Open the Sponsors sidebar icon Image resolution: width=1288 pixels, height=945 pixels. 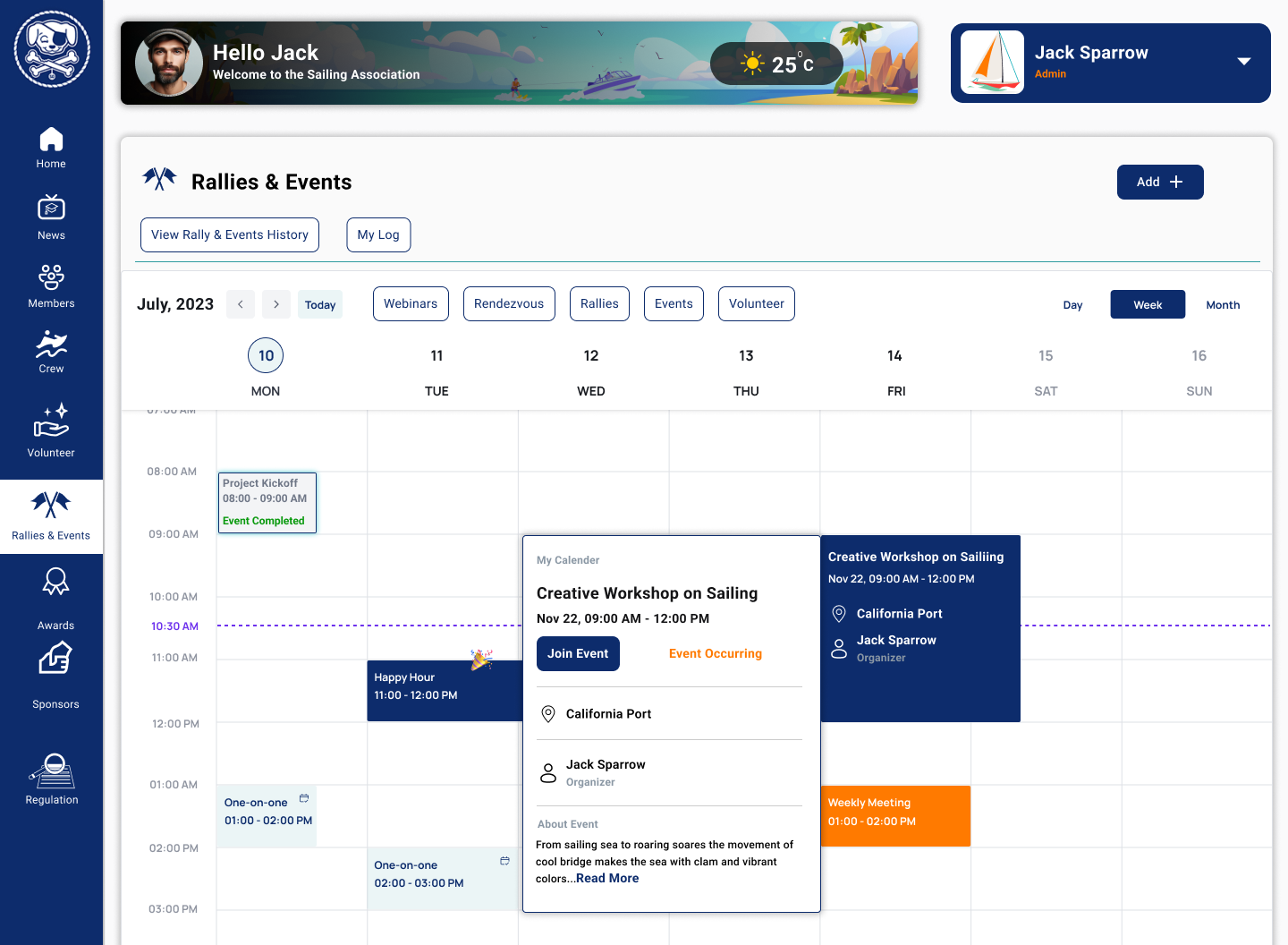[55, 660]
